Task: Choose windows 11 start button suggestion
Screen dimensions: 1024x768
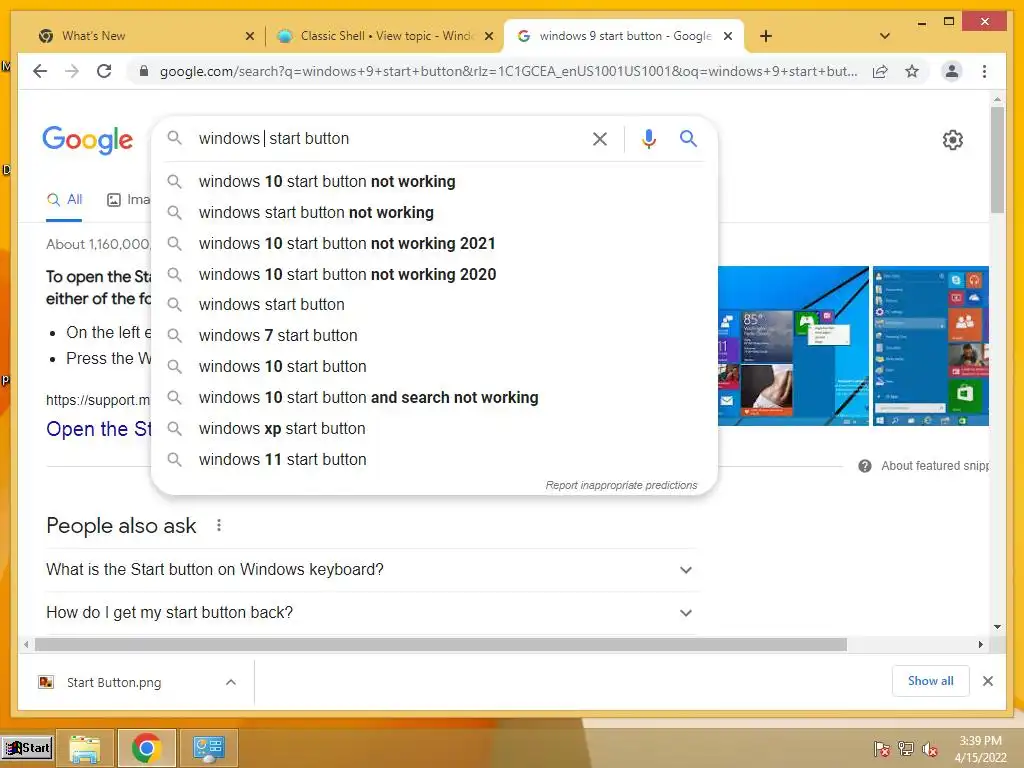Action: (x=434, y=460)
